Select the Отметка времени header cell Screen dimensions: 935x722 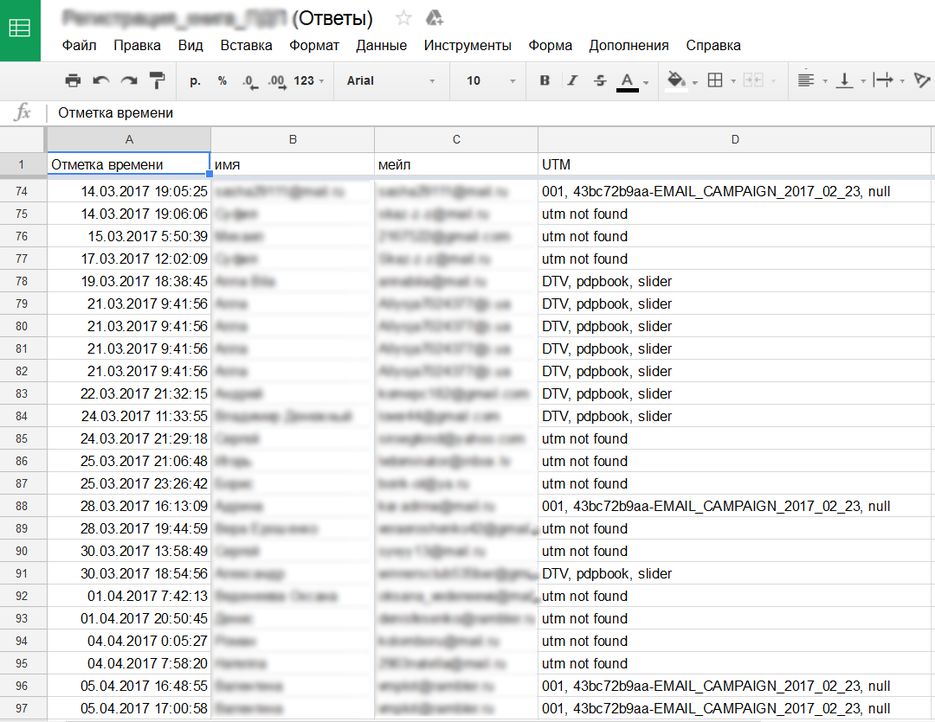(128, 165)
